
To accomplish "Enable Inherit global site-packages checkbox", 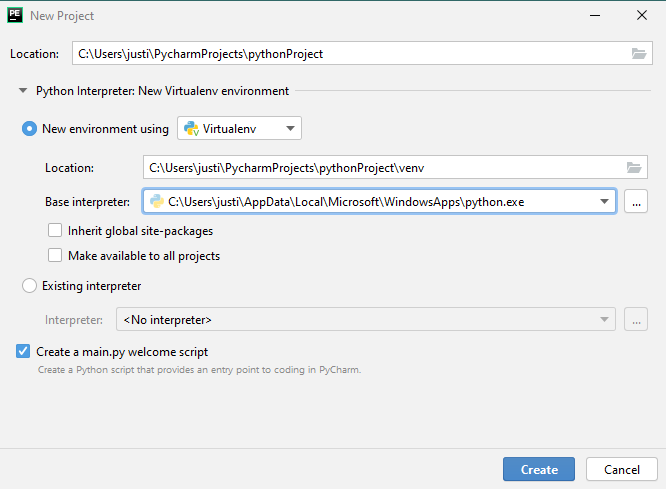I will click(55, 230).
